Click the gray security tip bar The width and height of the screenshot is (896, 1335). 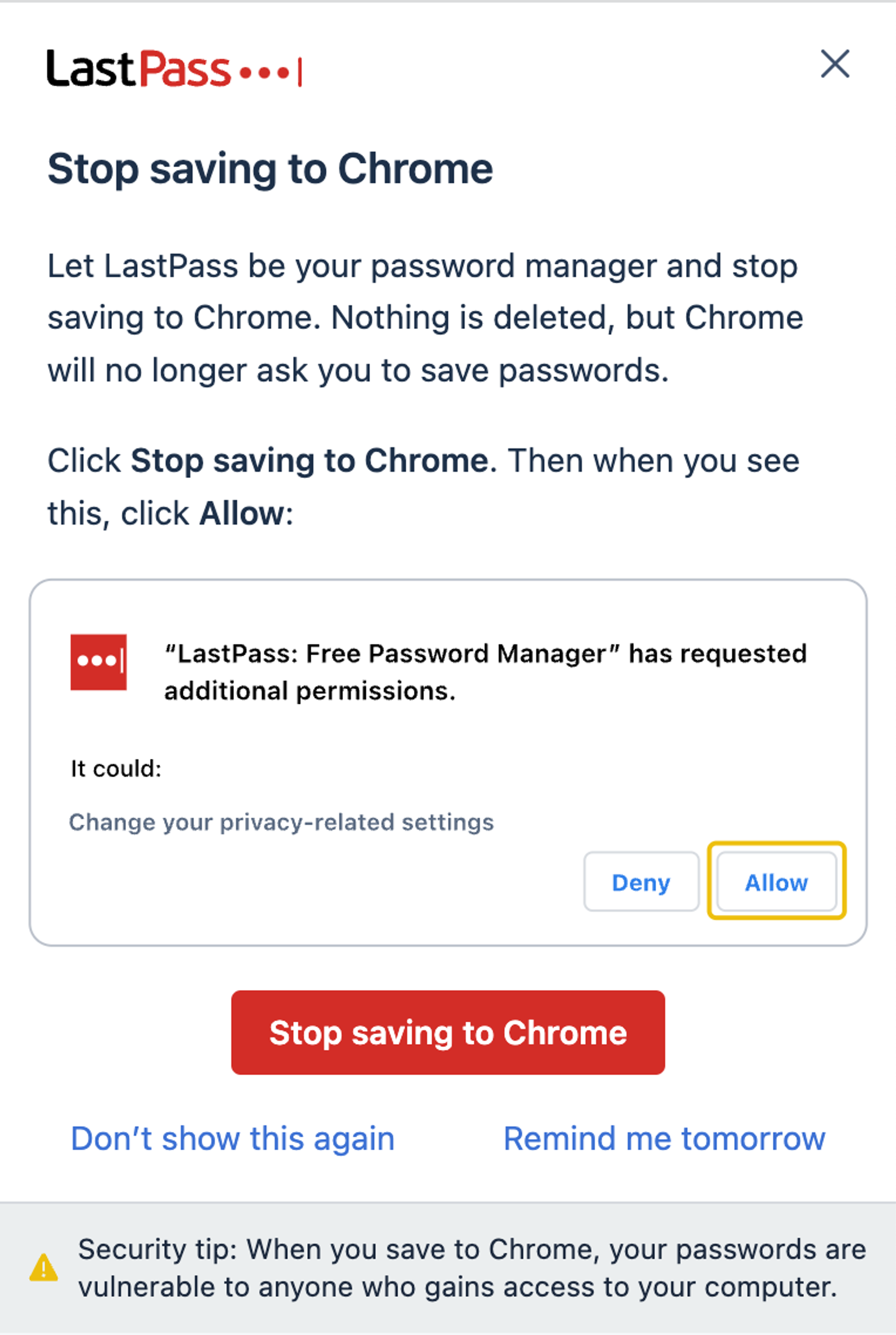pos(448,1269)
